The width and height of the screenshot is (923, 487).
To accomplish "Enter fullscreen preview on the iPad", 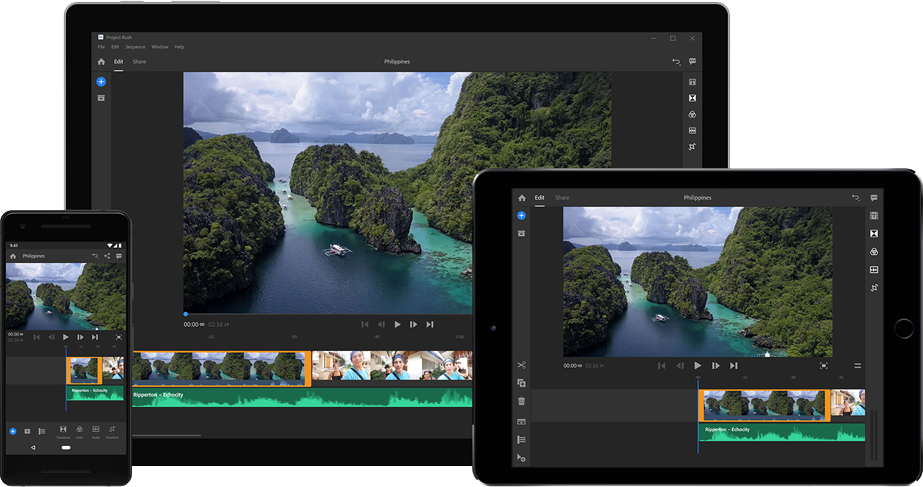I will click(x=824, y=366).
